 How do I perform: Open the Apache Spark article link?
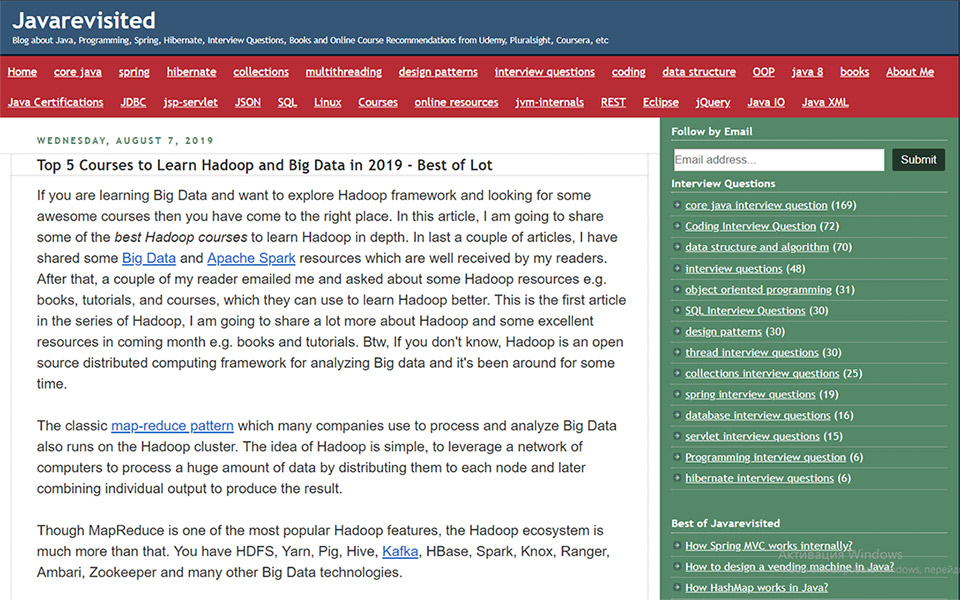251,258
